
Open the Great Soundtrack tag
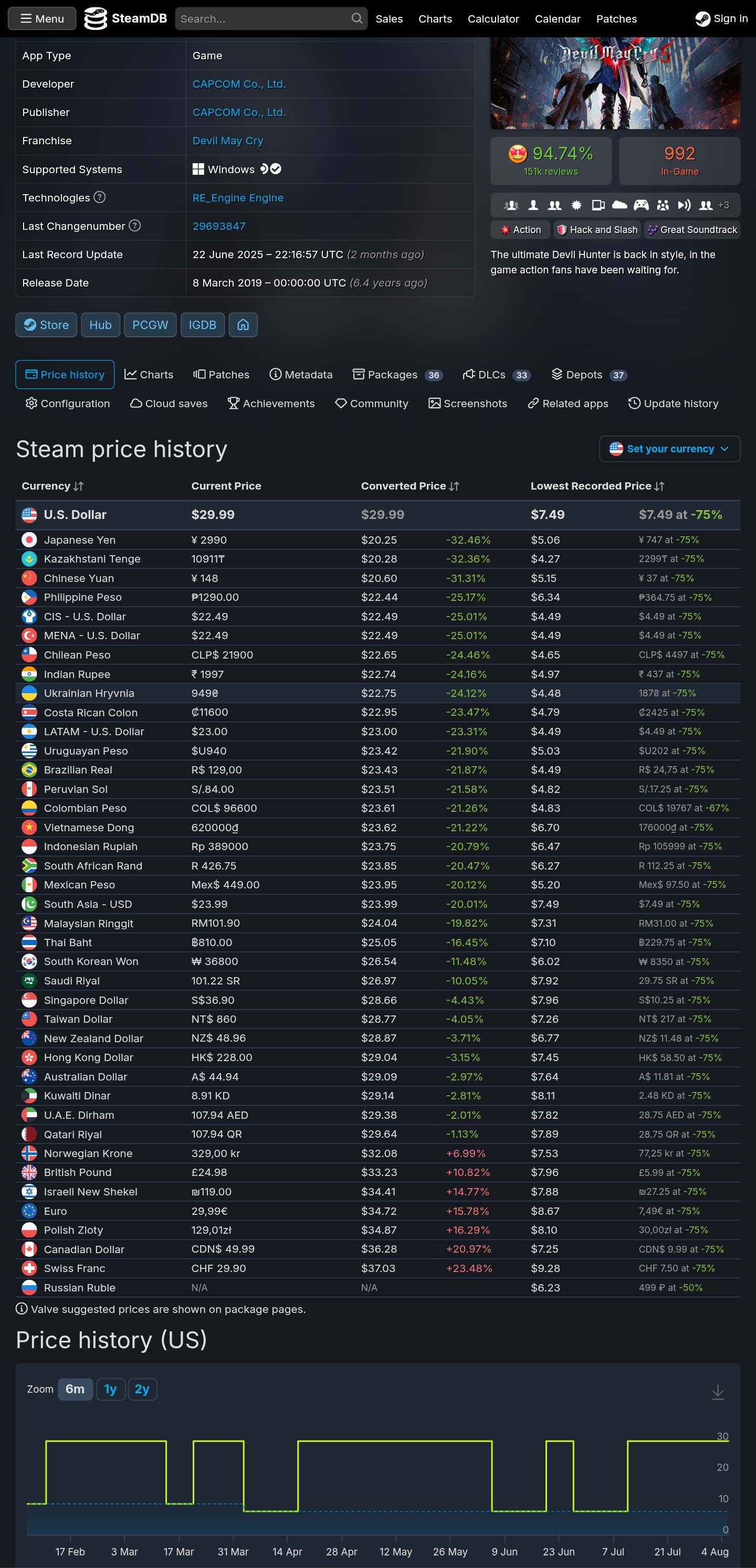coord(692,229)
